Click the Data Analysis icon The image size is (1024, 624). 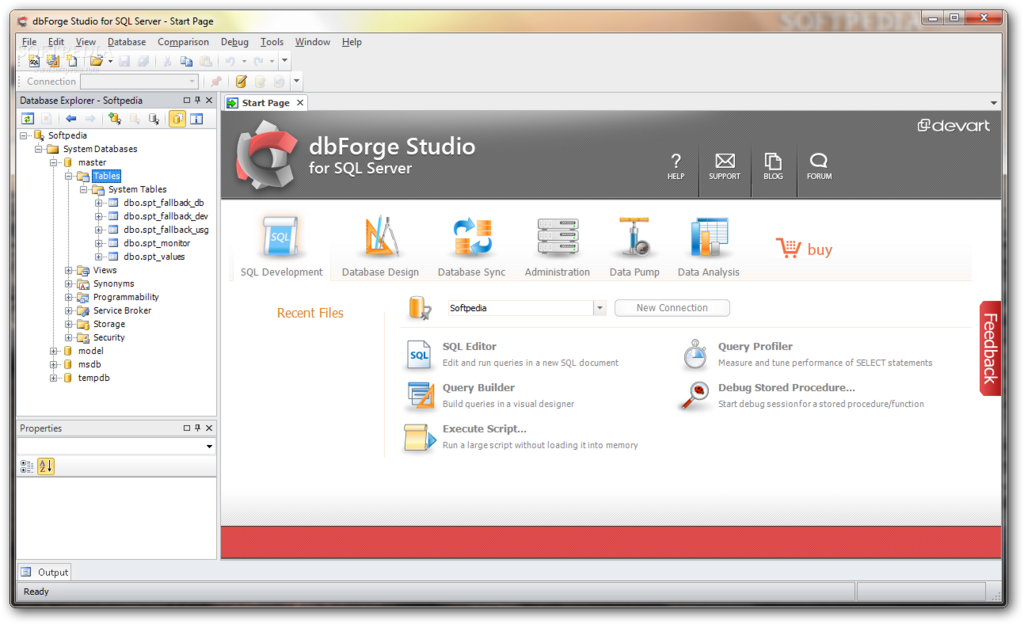709,237
